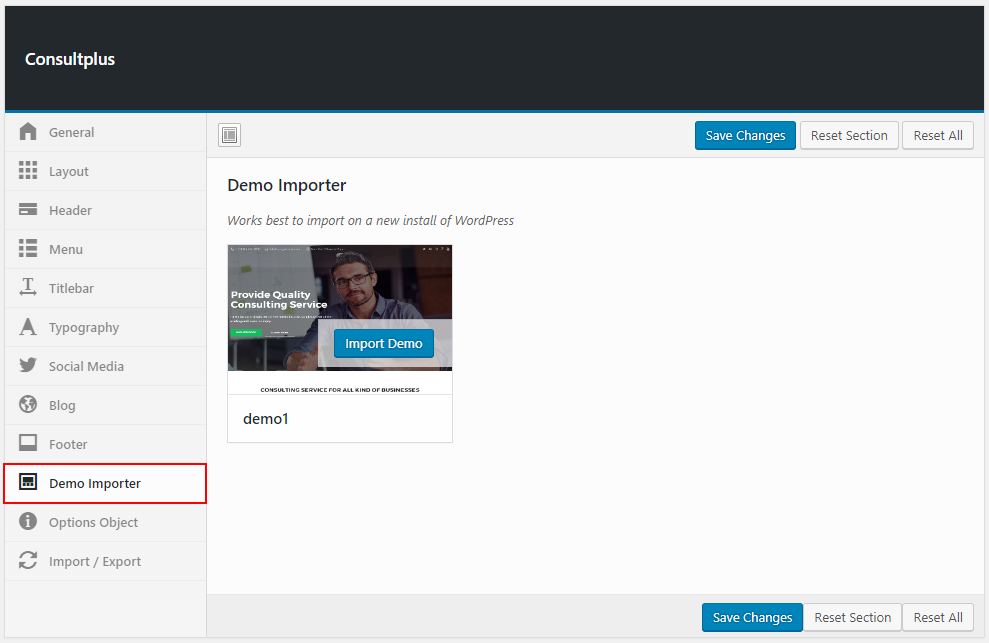Click the Header section icon
Screen dimensions: 989x643
click(28, 210)
